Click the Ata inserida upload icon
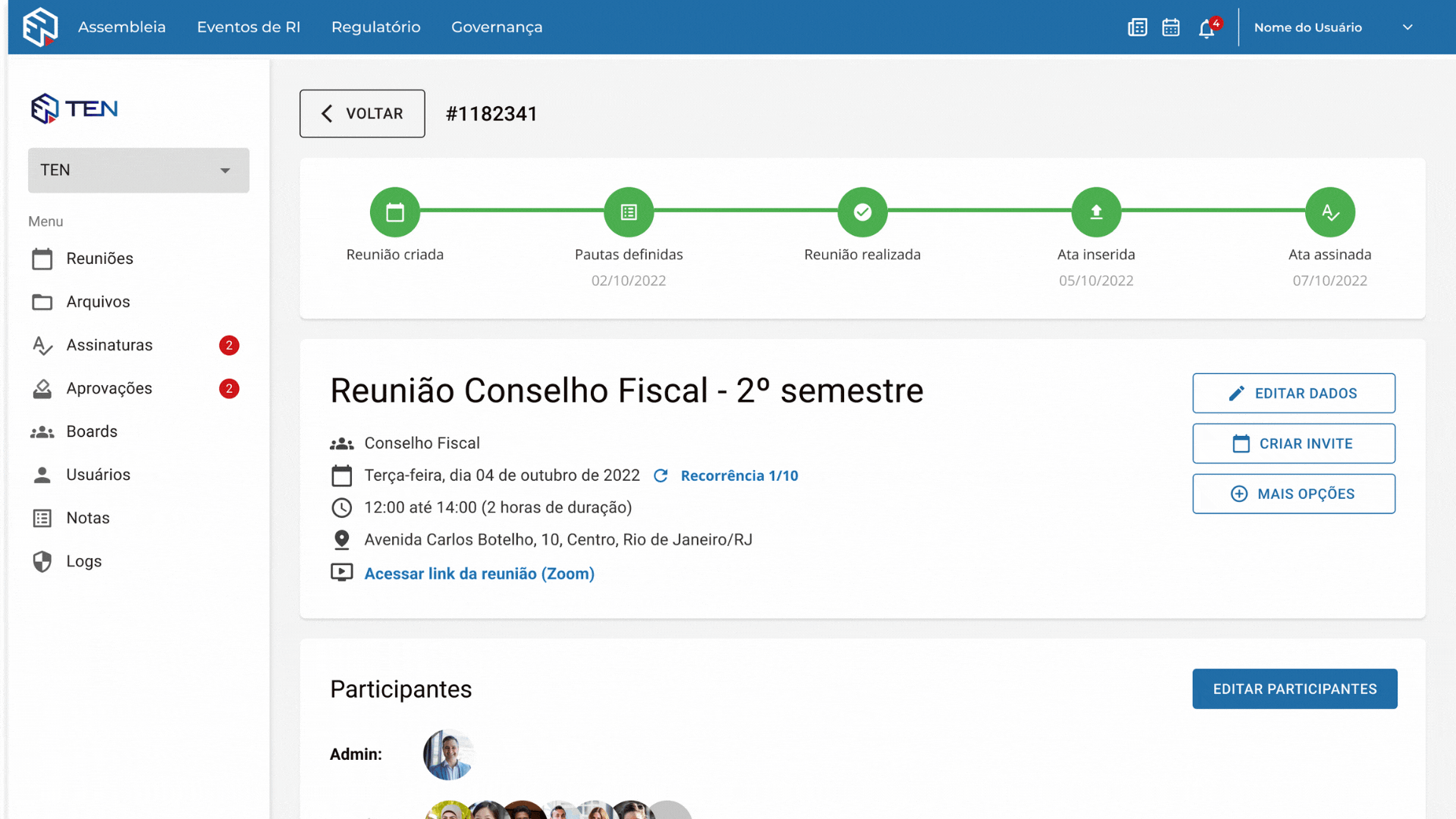1456x819 pixels. pyautogui.click(x=1096, y=212)
